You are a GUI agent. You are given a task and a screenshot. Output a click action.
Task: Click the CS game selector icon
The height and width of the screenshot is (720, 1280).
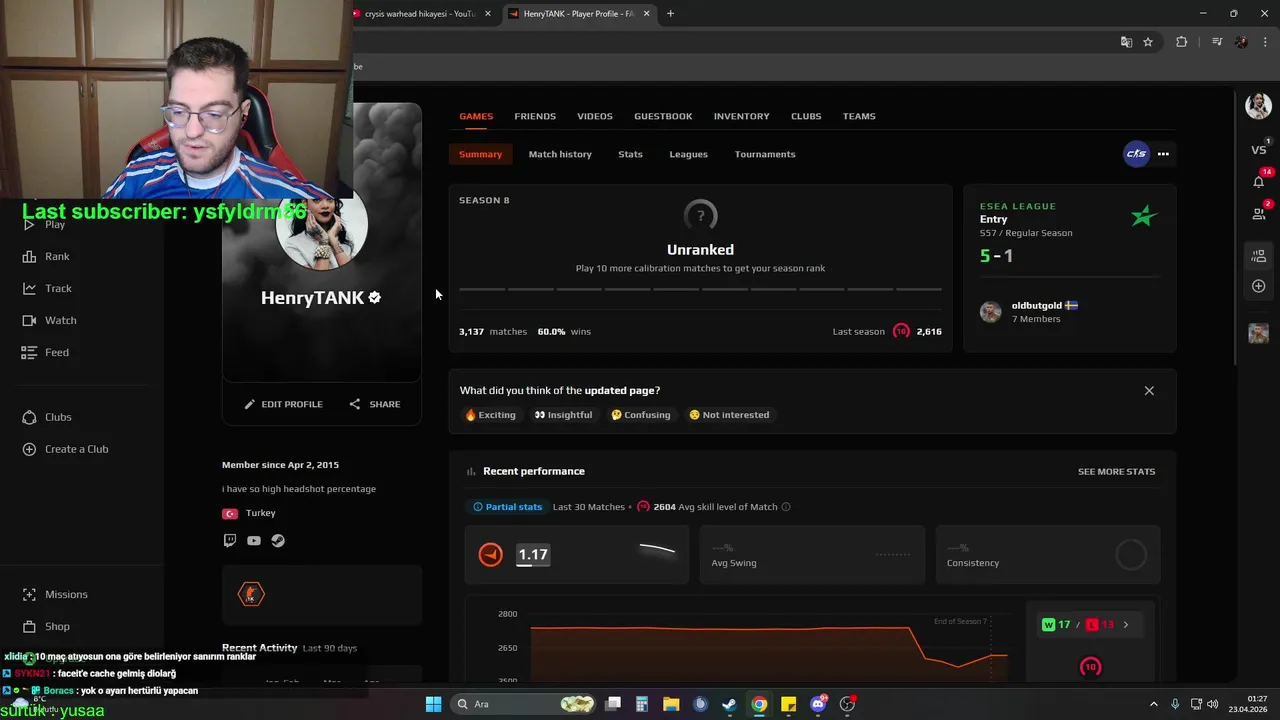1136,154
